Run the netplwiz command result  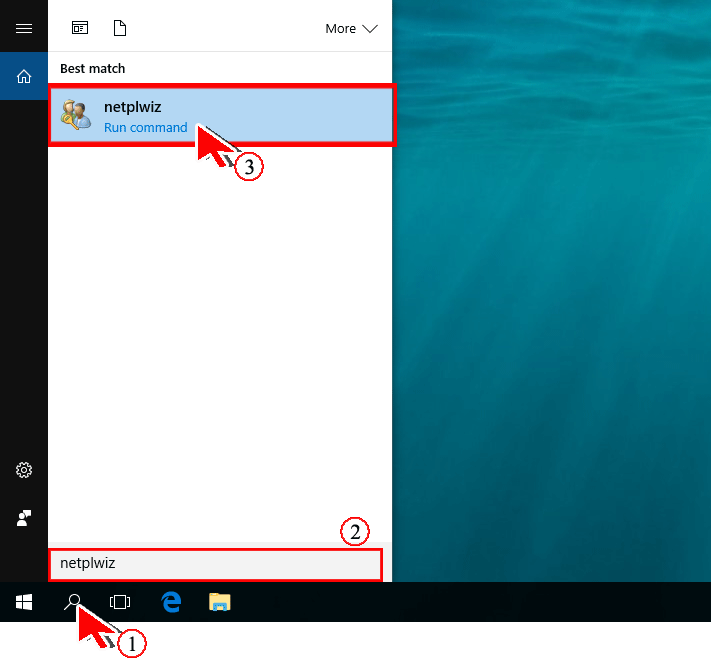click(x=221, y=115)
